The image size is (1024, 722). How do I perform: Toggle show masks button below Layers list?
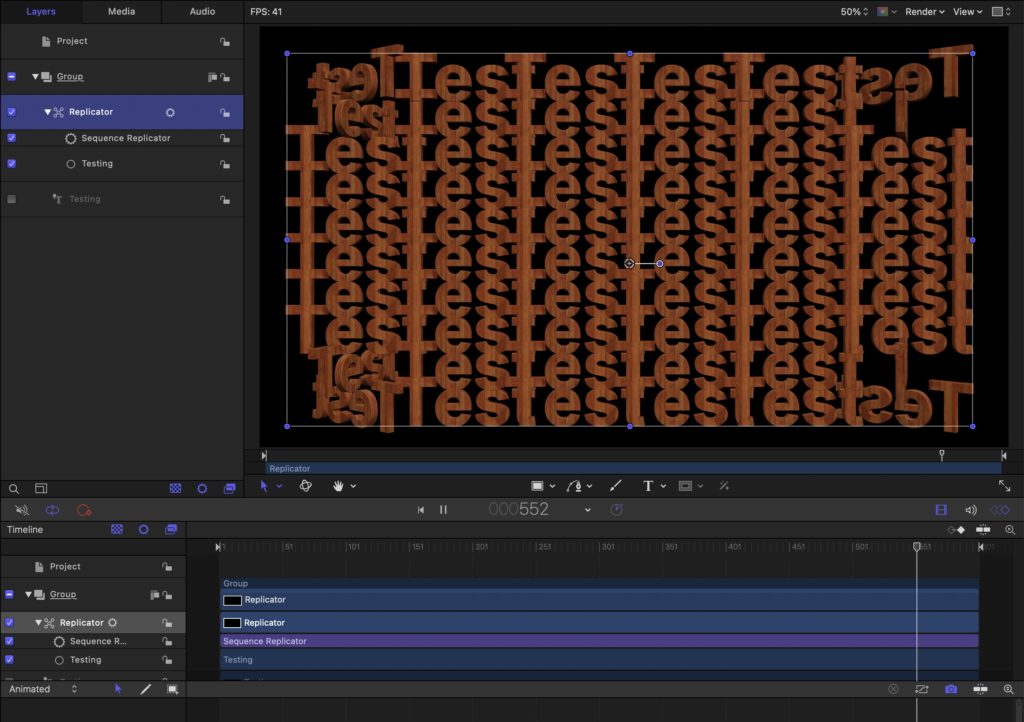176,488
